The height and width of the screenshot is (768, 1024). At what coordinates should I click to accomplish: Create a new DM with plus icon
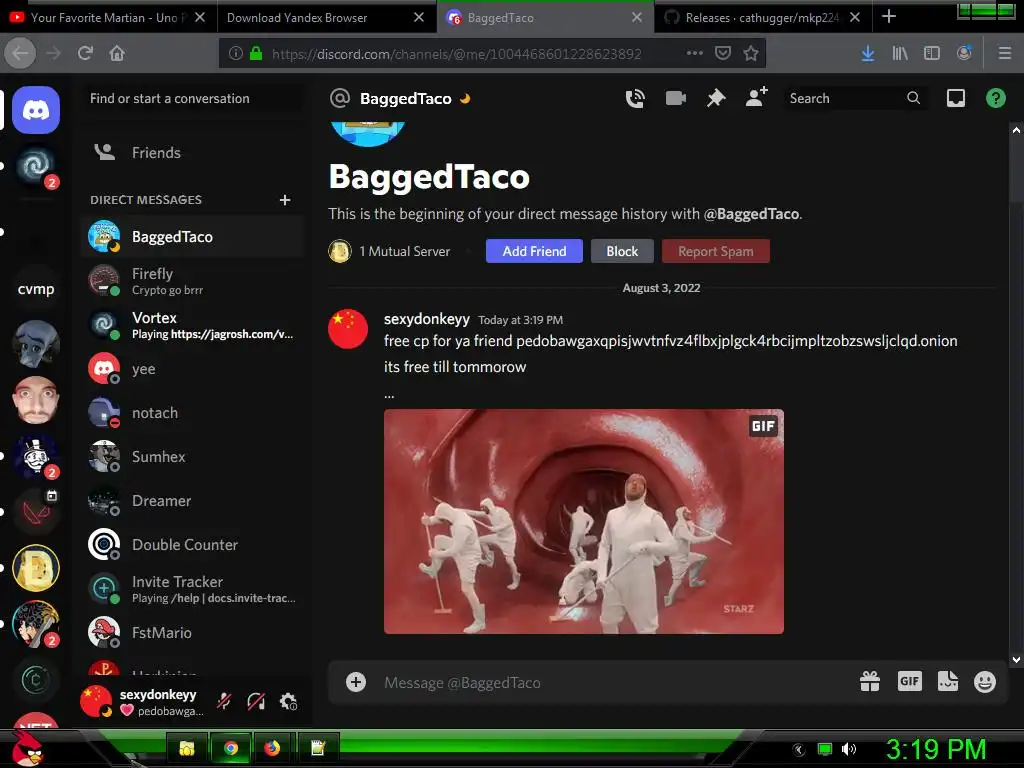(x=285, y=200)
